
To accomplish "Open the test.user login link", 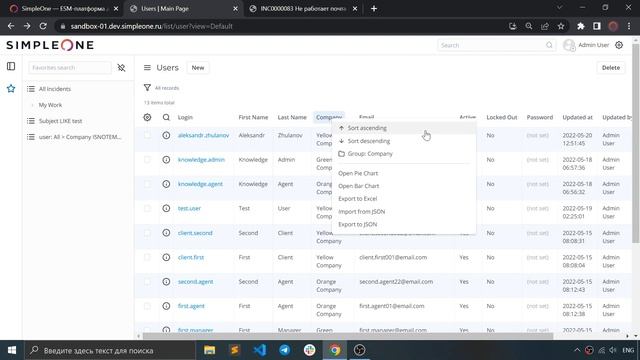I will [189, 208].
